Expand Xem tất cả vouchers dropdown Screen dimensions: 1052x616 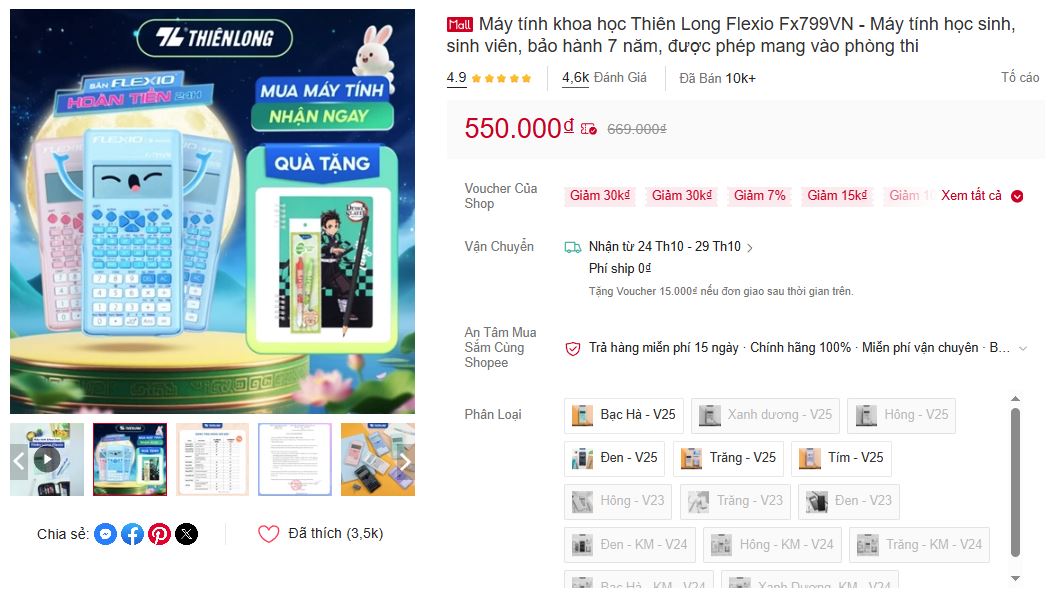coord(982,196)
